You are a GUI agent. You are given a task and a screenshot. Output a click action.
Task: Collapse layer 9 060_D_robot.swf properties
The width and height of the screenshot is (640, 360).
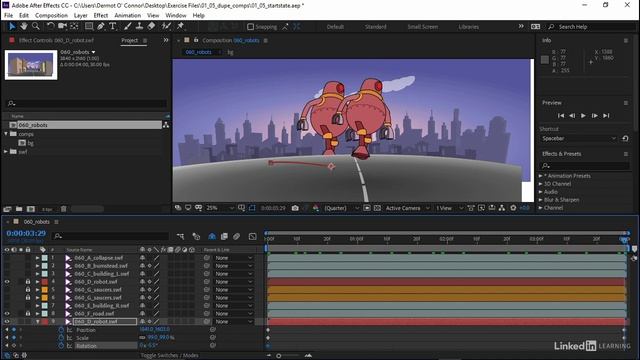pyautogui.click(x=37, y=322)
